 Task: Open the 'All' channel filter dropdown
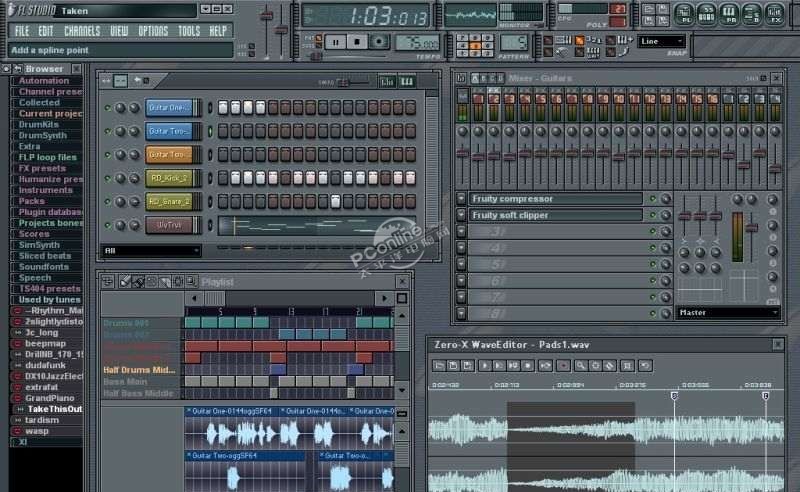coord(151,250)
